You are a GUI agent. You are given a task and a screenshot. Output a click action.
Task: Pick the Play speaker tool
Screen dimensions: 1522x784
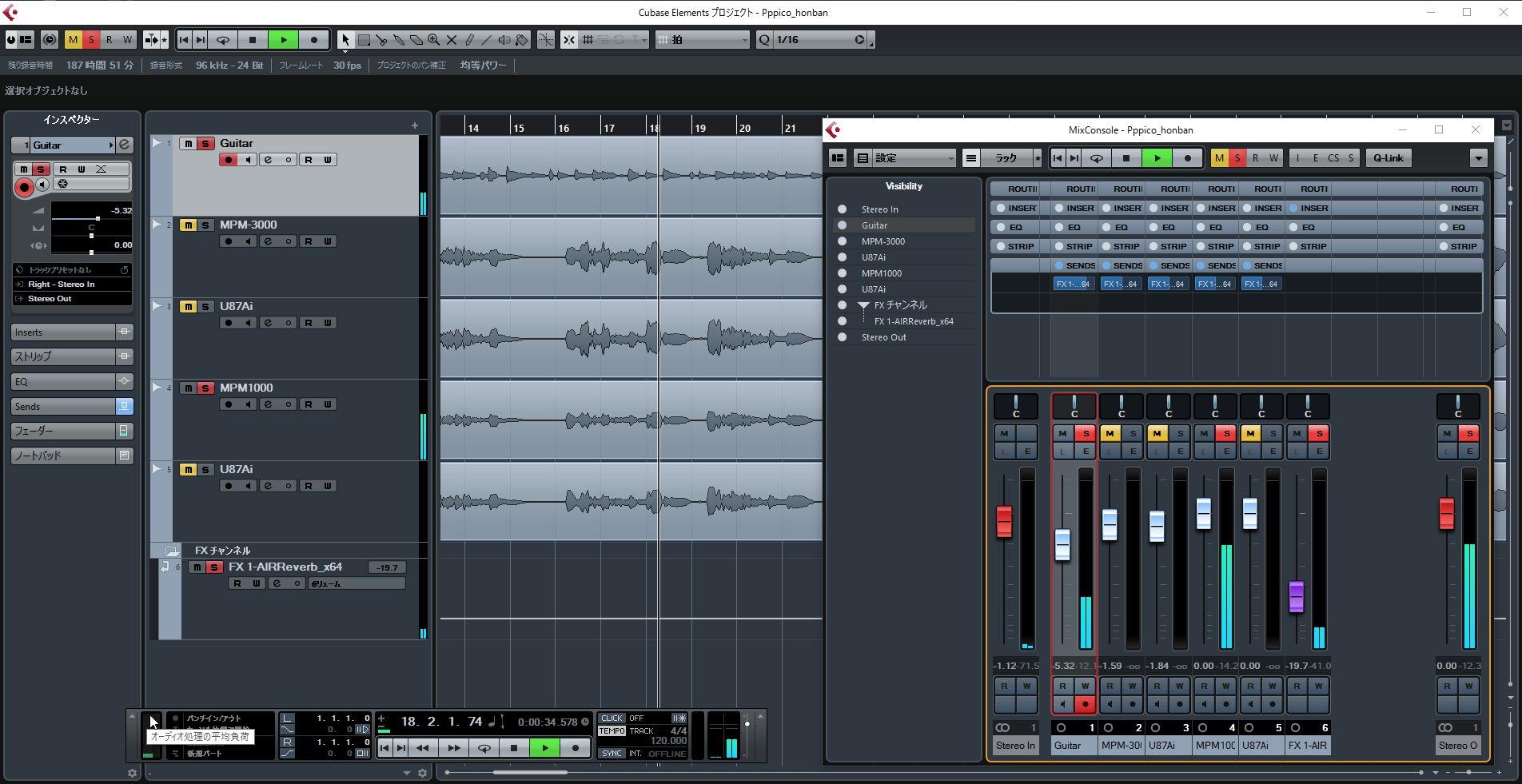pos(504,40)
